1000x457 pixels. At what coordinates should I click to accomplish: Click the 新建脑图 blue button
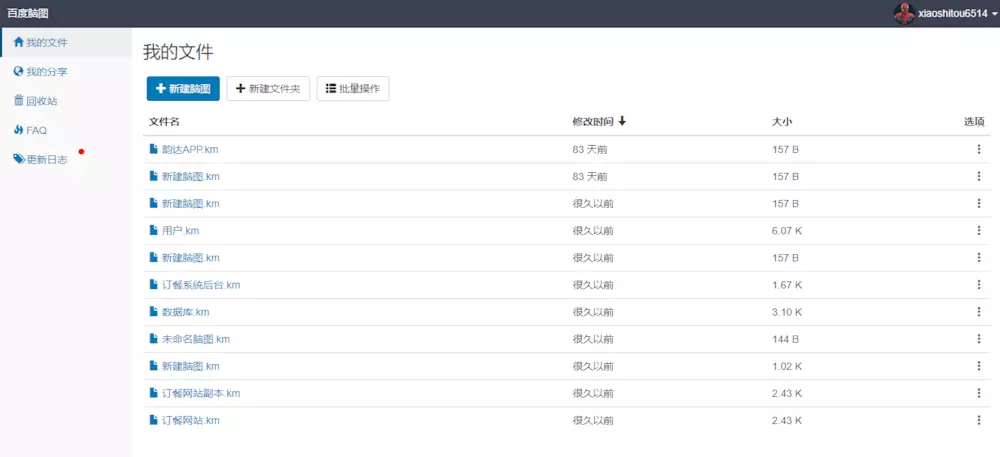pos(183,89)
